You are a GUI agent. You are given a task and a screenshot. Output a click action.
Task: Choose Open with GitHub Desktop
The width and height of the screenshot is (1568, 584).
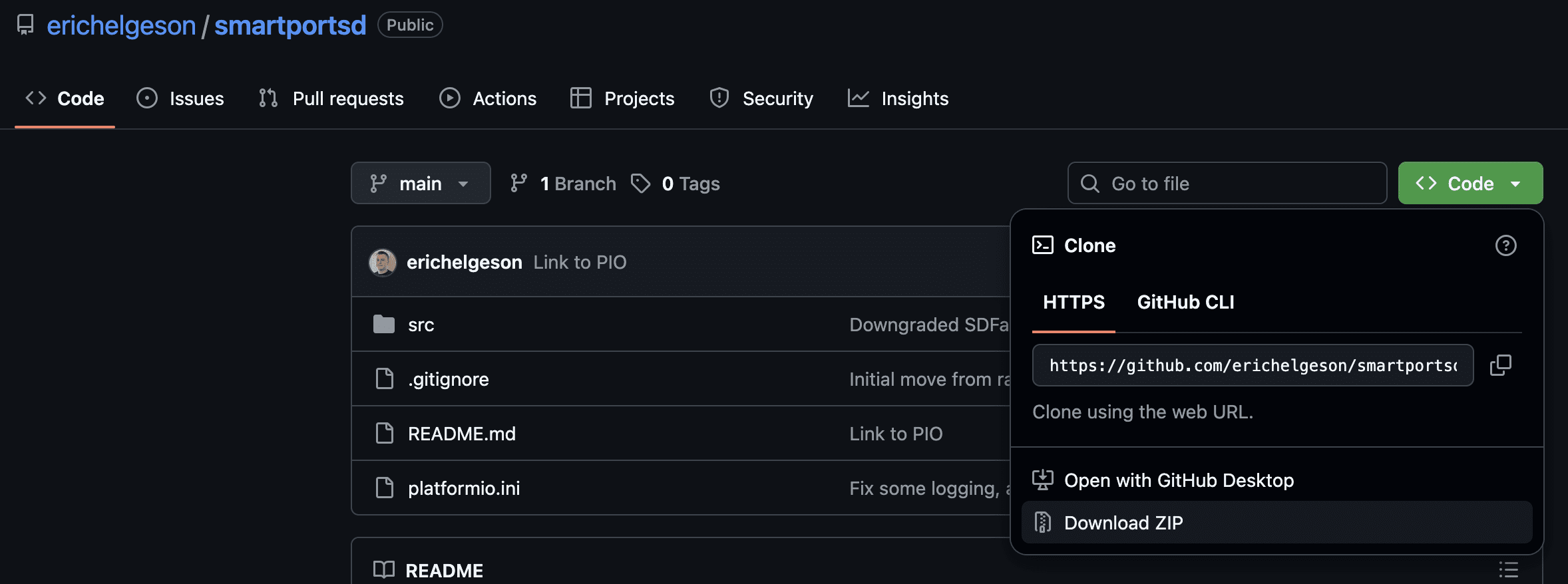click(1178, 480)
